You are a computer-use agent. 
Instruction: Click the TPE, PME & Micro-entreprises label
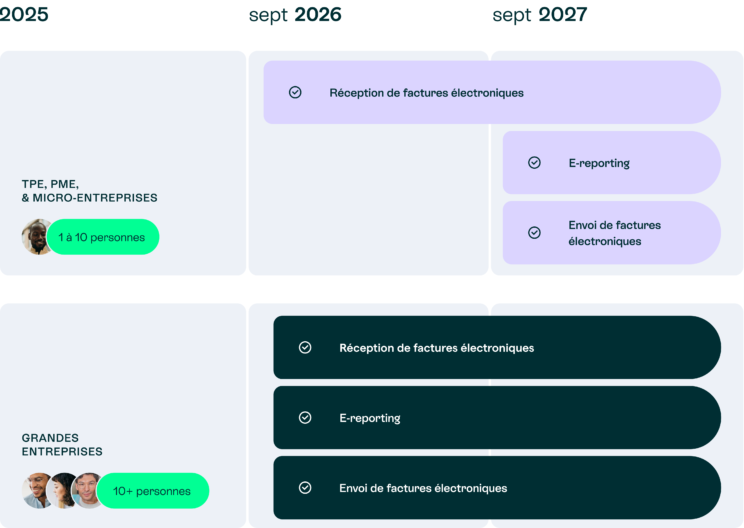89,191
